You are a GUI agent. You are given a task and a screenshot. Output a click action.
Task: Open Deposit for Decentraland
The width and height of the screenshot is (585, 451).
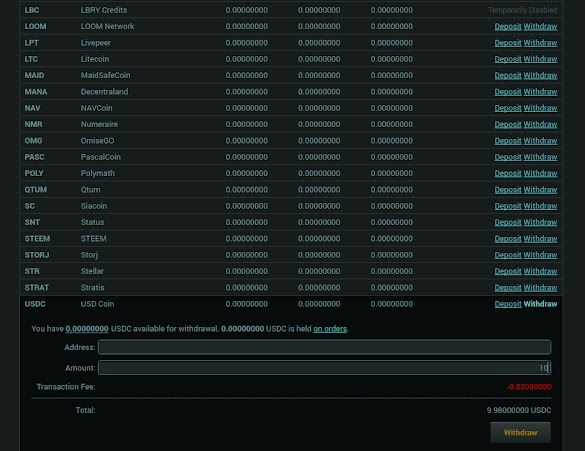[508, 92]
